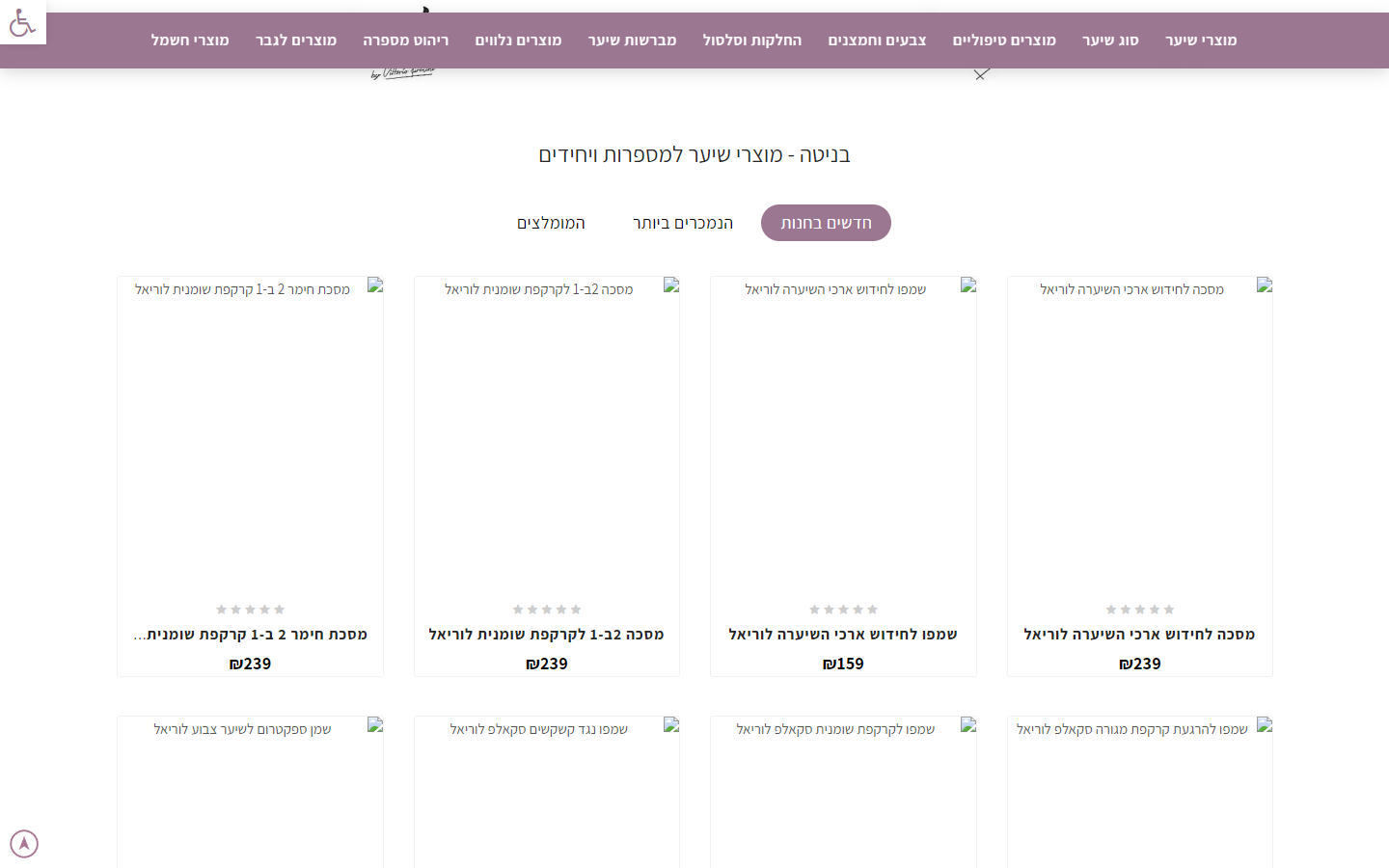Click the broken image icon of שמפו לחידוש ארכי השיערה
The width and height of the screenshot is (1389, 868).
point(968,285)
